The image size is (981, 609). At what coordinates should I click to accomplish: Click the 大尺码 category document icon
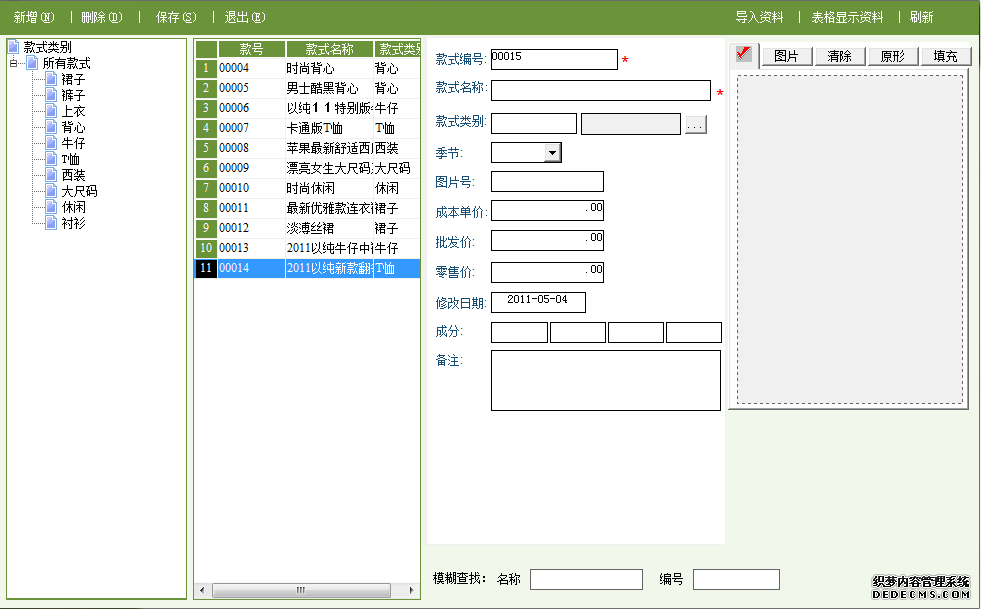tap(52, 191)
